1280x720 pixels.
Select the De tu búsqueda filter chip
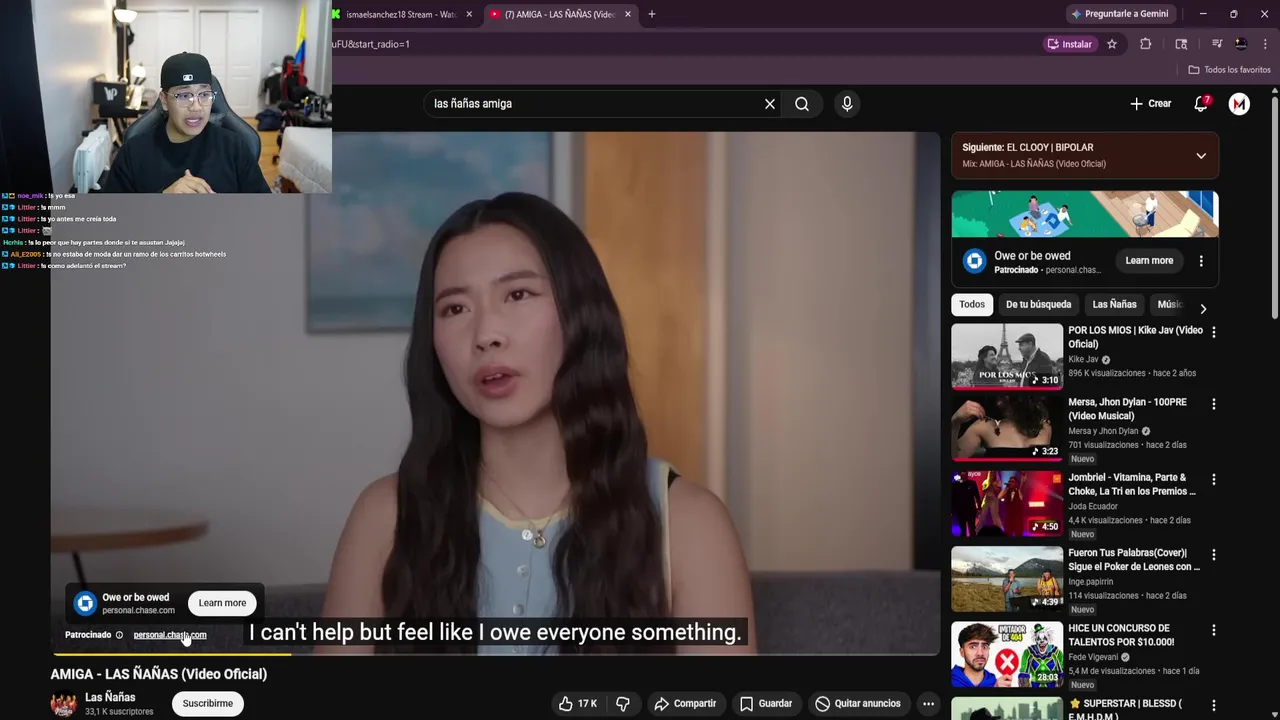pyautogui.click(x=1038, y=305)
